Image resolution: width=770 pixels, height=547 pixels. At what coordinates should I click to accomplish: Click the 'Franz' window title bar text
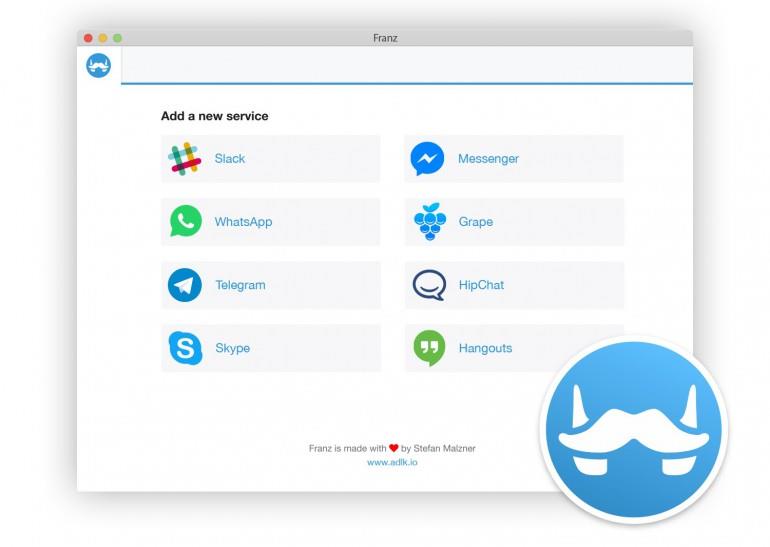(x=384, y=38)
